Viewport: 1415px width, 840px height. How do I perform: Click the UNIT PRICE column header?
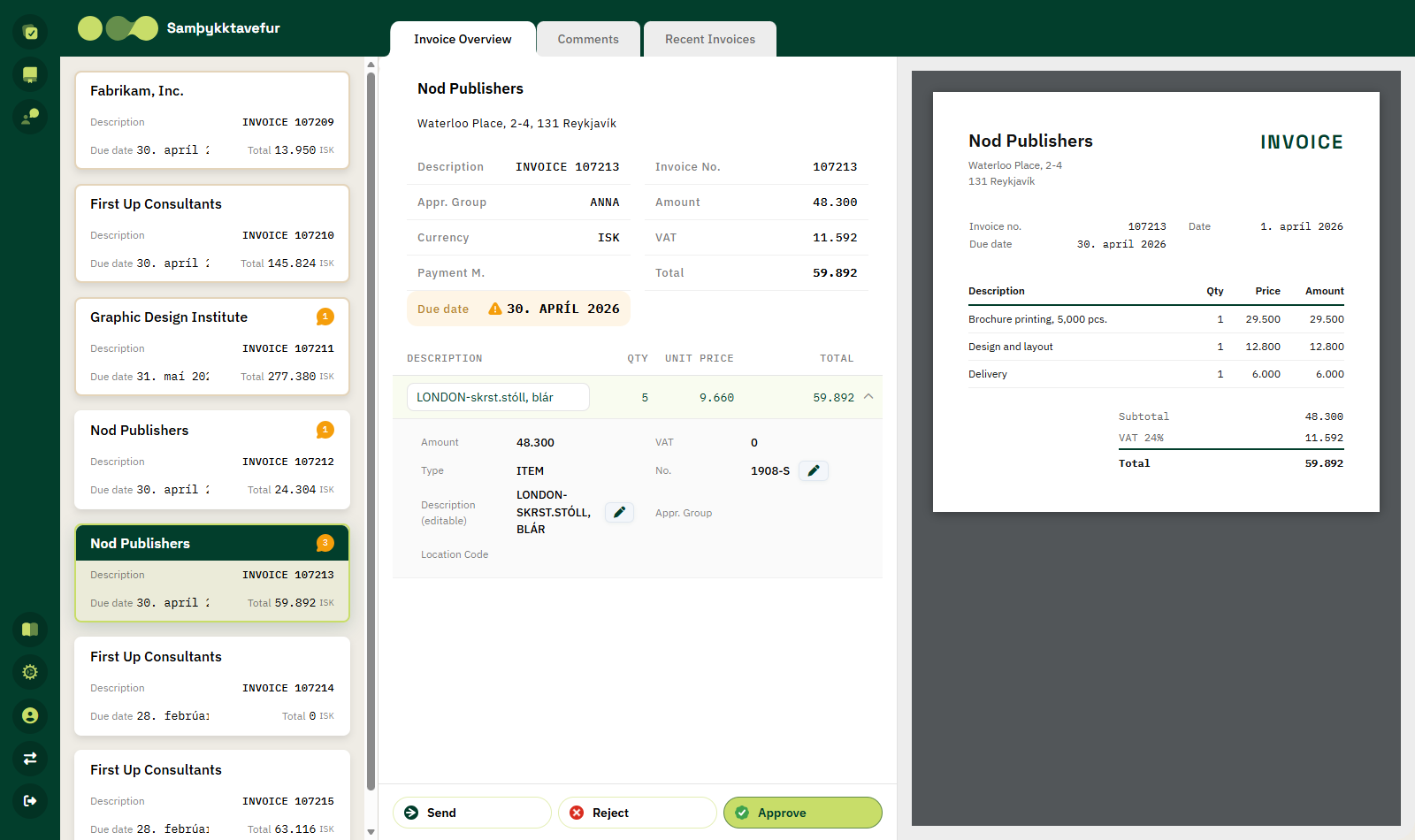[x=699, y=358]
